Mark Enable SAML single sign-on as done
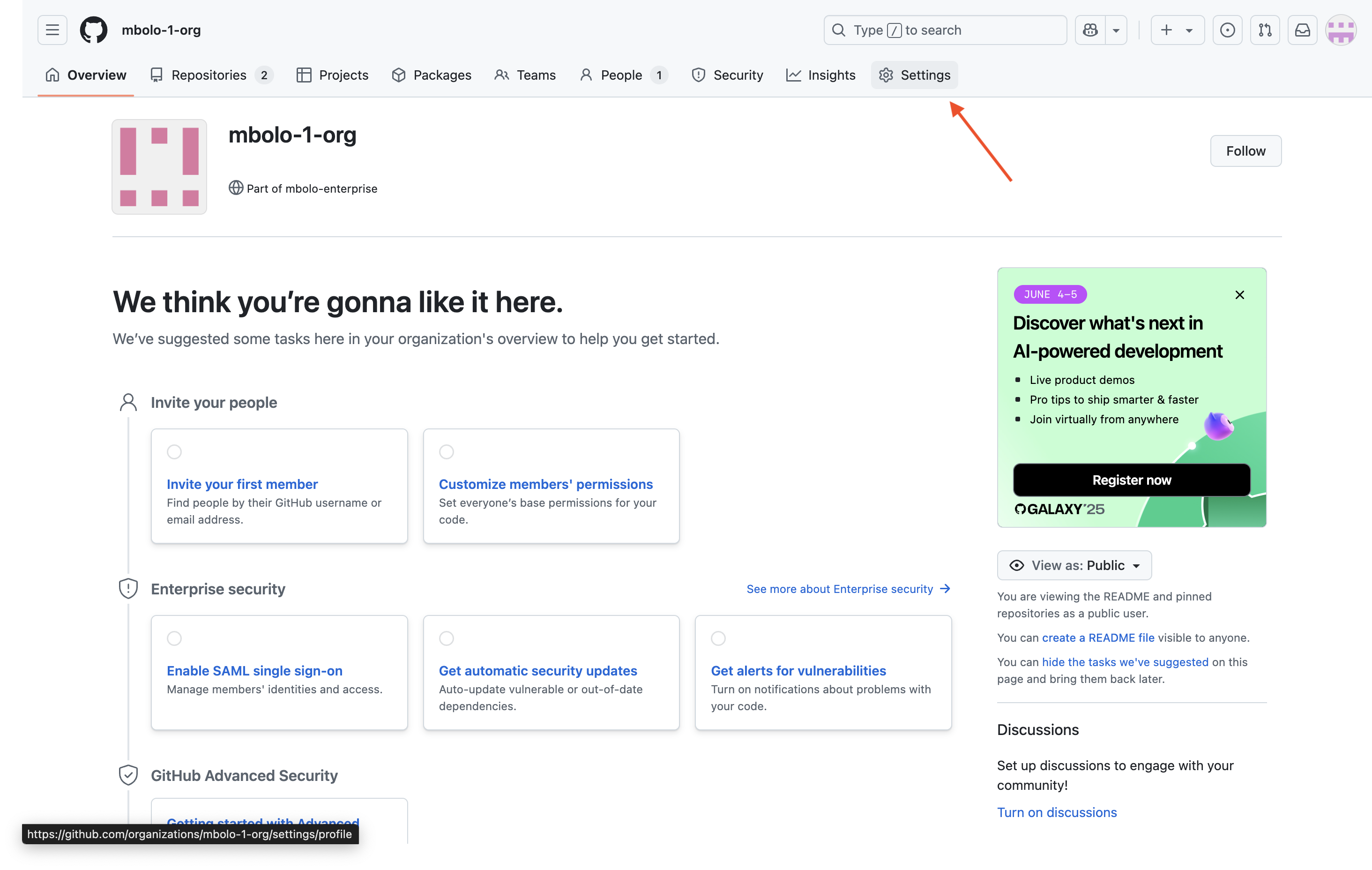The width and height of the screenshot is (1372, 870). click(x=174, y=638)
